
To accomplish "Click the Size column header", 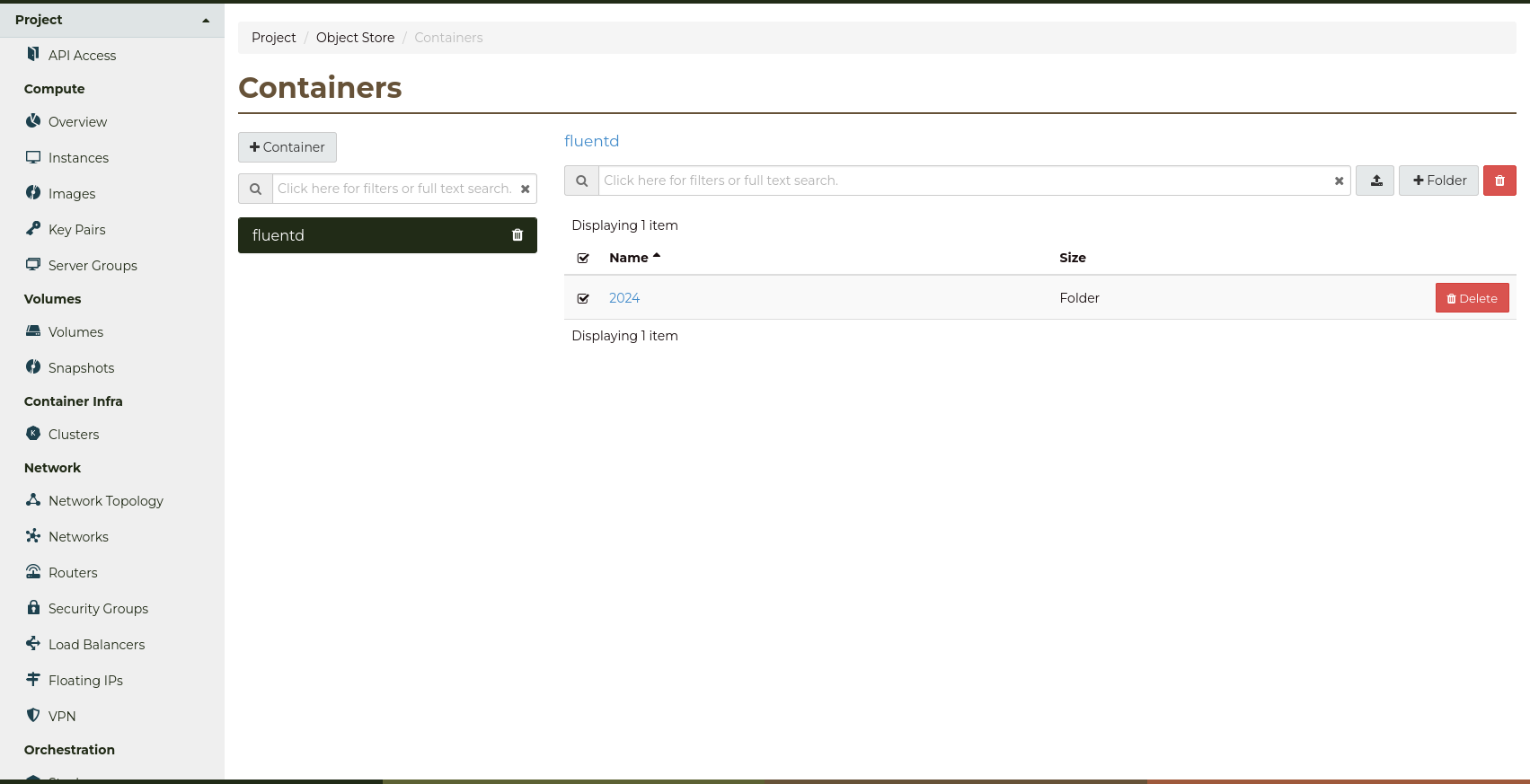I will pyautogui.click(x=1073, y=258).
